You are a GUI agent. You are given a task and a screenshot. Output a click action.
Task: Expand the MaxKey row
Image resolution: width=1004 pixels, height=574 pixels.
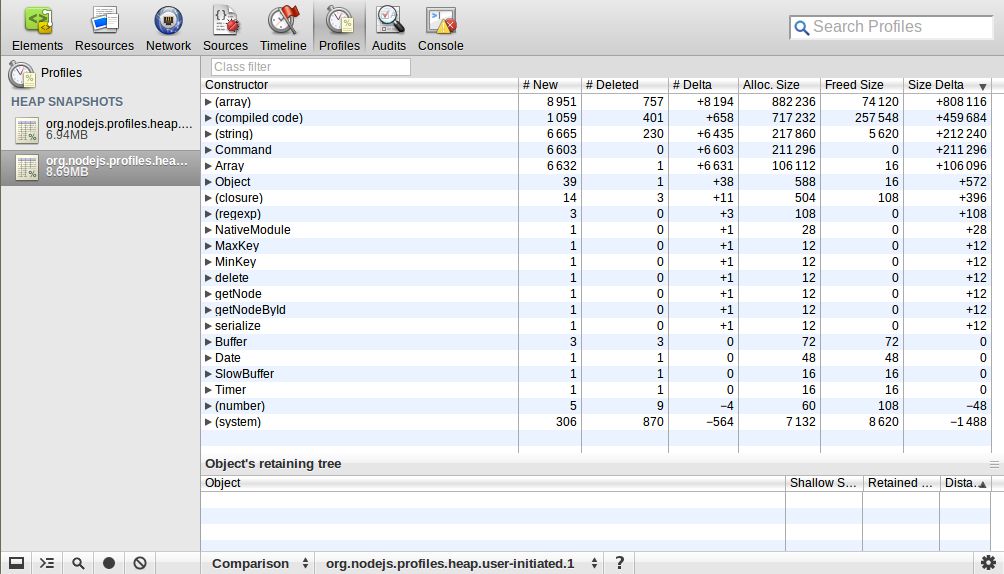pyautogui.click(x=208, y=246)
